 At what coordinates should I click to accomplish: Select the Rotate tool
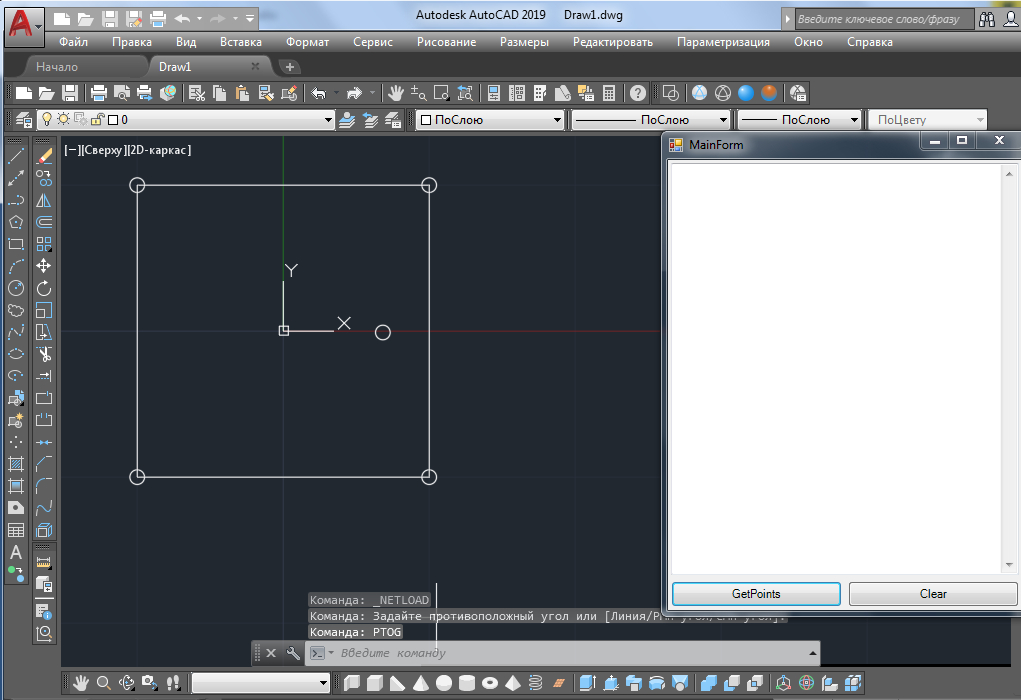coord(44,288)
